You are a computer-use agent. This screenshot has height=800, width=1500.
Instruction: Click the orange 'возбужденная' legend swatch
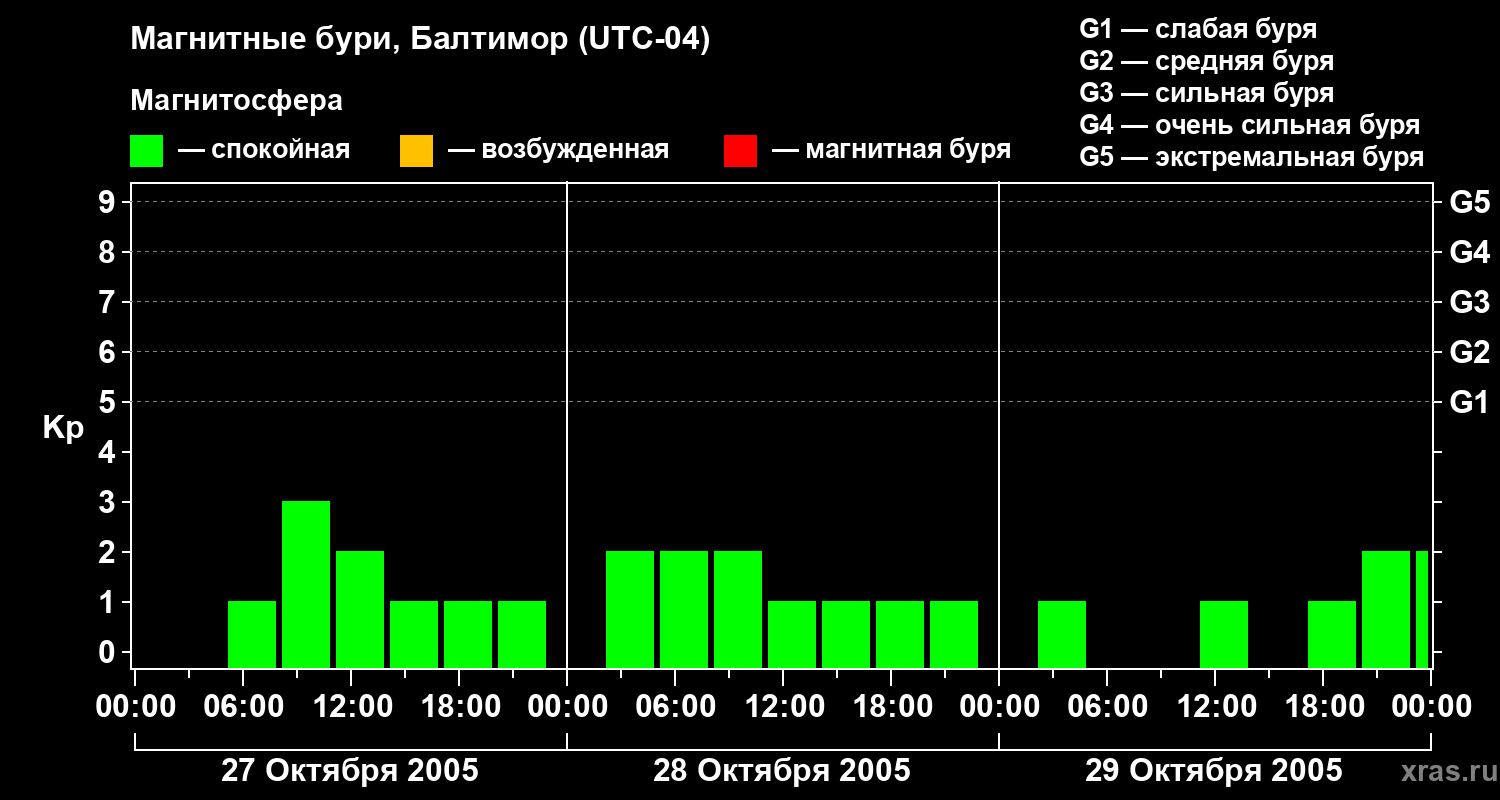click(416, 151)
